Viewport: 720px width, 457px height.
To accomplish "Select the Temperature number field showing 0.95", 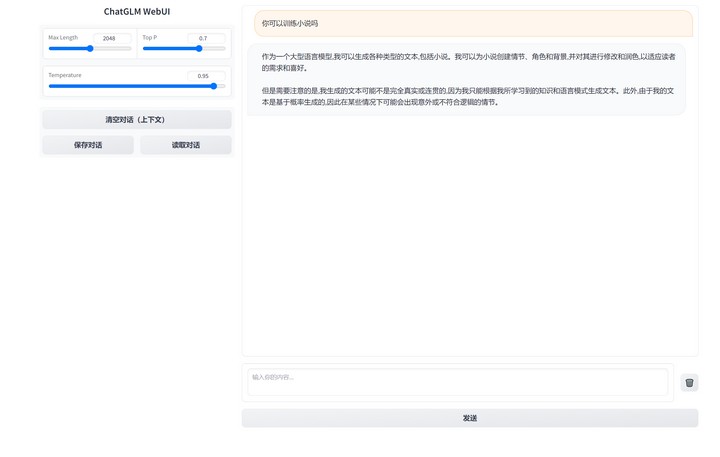I will [206, 76].
